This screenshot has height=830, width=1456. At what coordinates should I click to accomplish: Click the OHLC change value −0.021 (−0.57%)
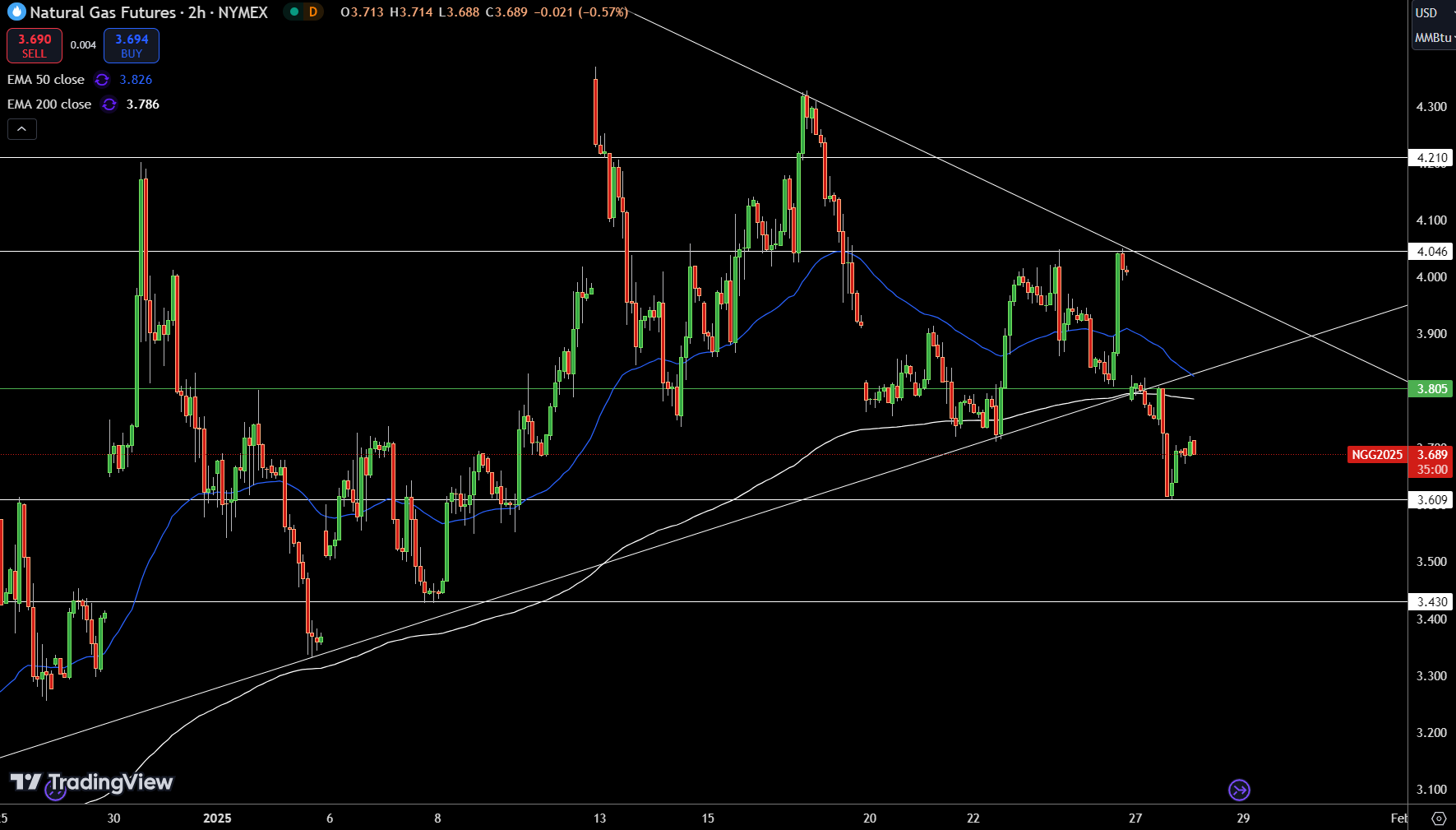click(x=581, y=12)
